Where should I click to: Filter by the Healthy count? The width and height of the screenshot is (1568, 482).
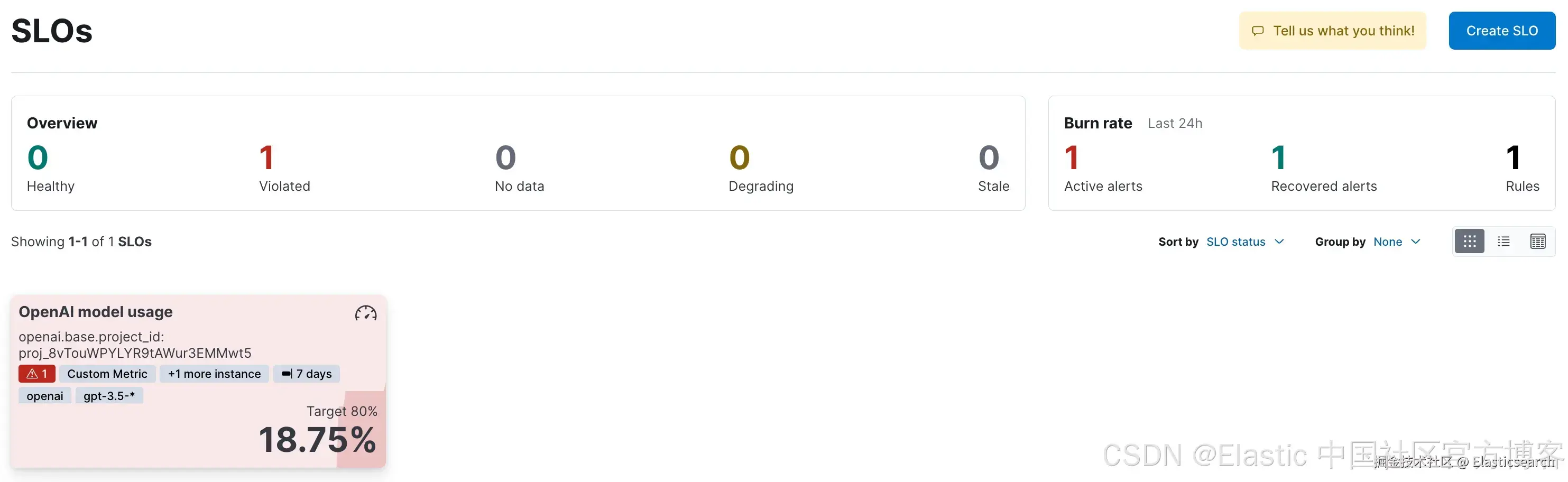38,158
